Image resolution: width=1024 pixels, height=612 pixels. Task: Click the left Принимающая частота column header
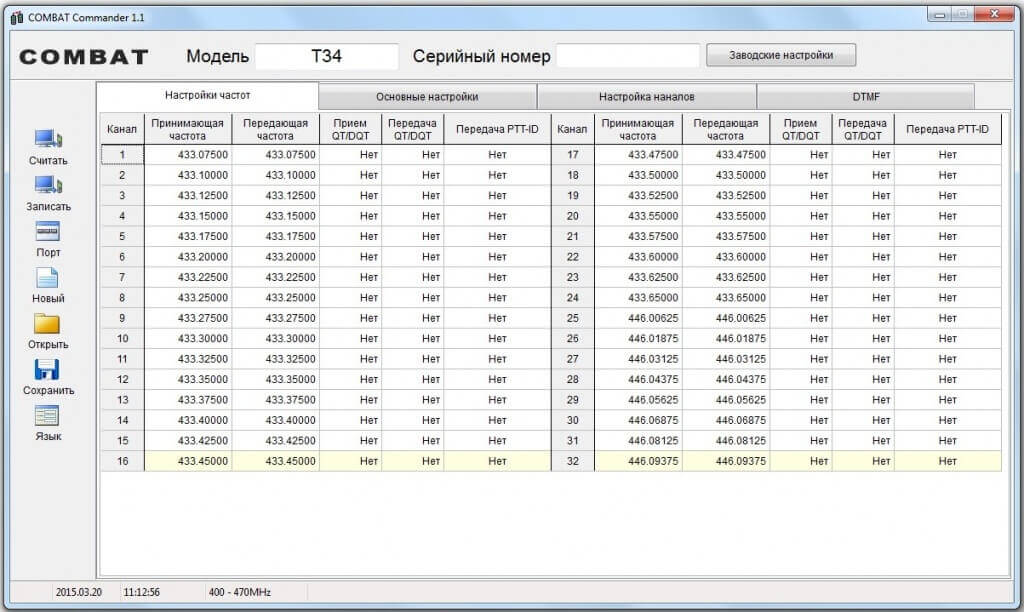click(x=188, y=129)
